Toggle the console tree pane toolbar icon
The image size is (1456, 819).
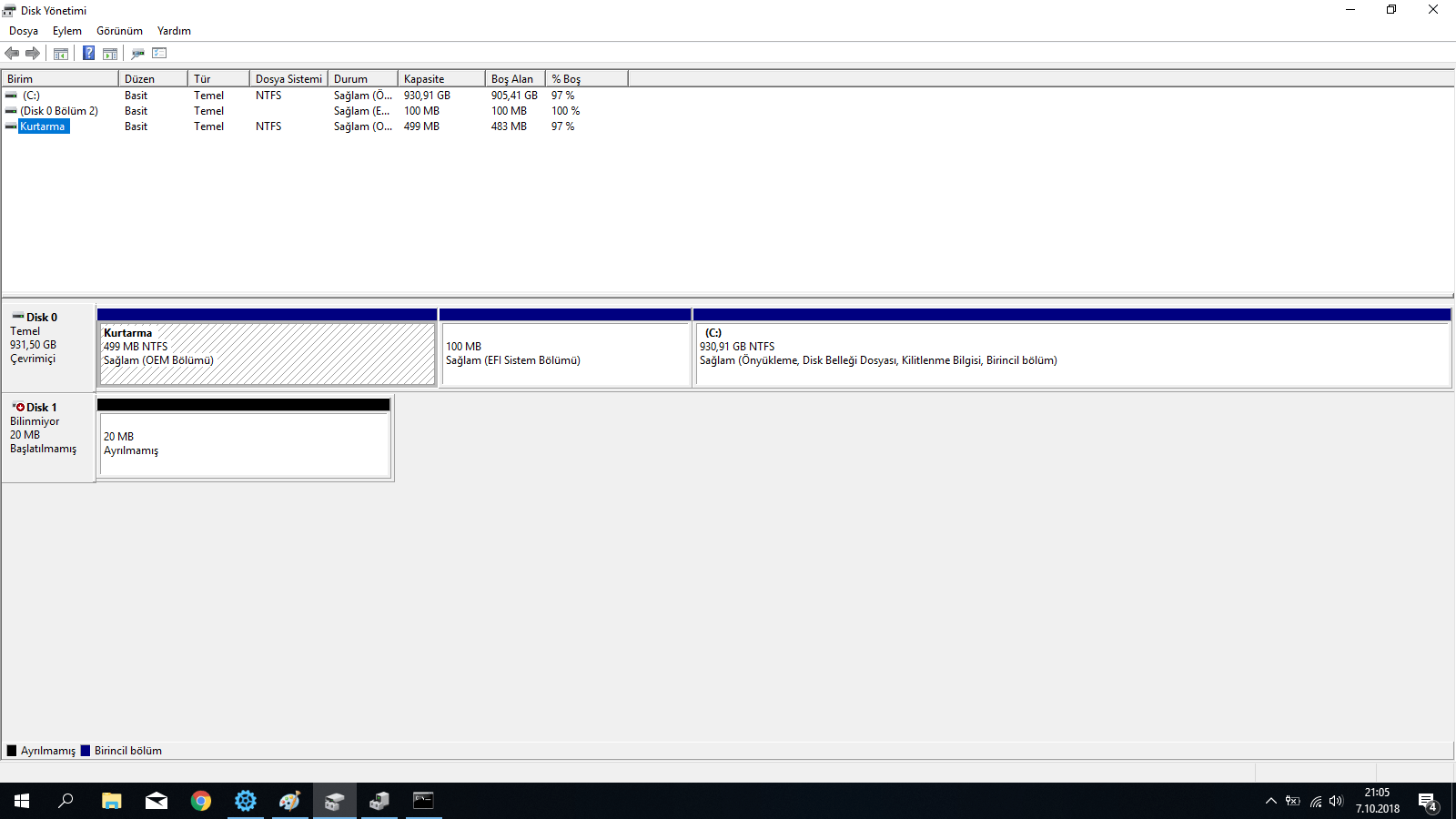coord(61,54)
